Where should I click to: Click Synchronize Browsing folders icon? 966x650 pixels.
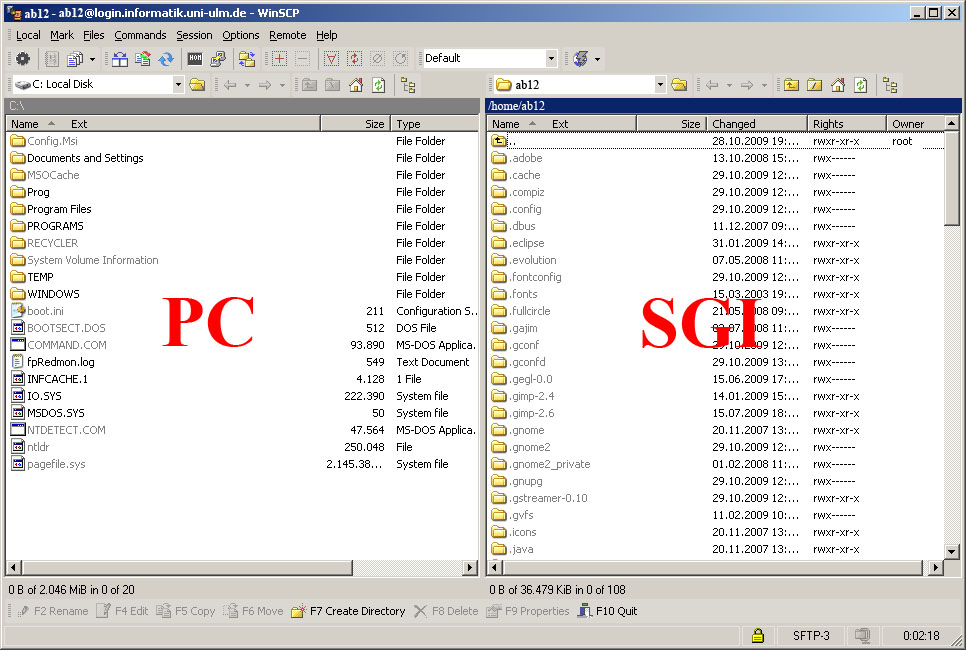click(247, 59)
